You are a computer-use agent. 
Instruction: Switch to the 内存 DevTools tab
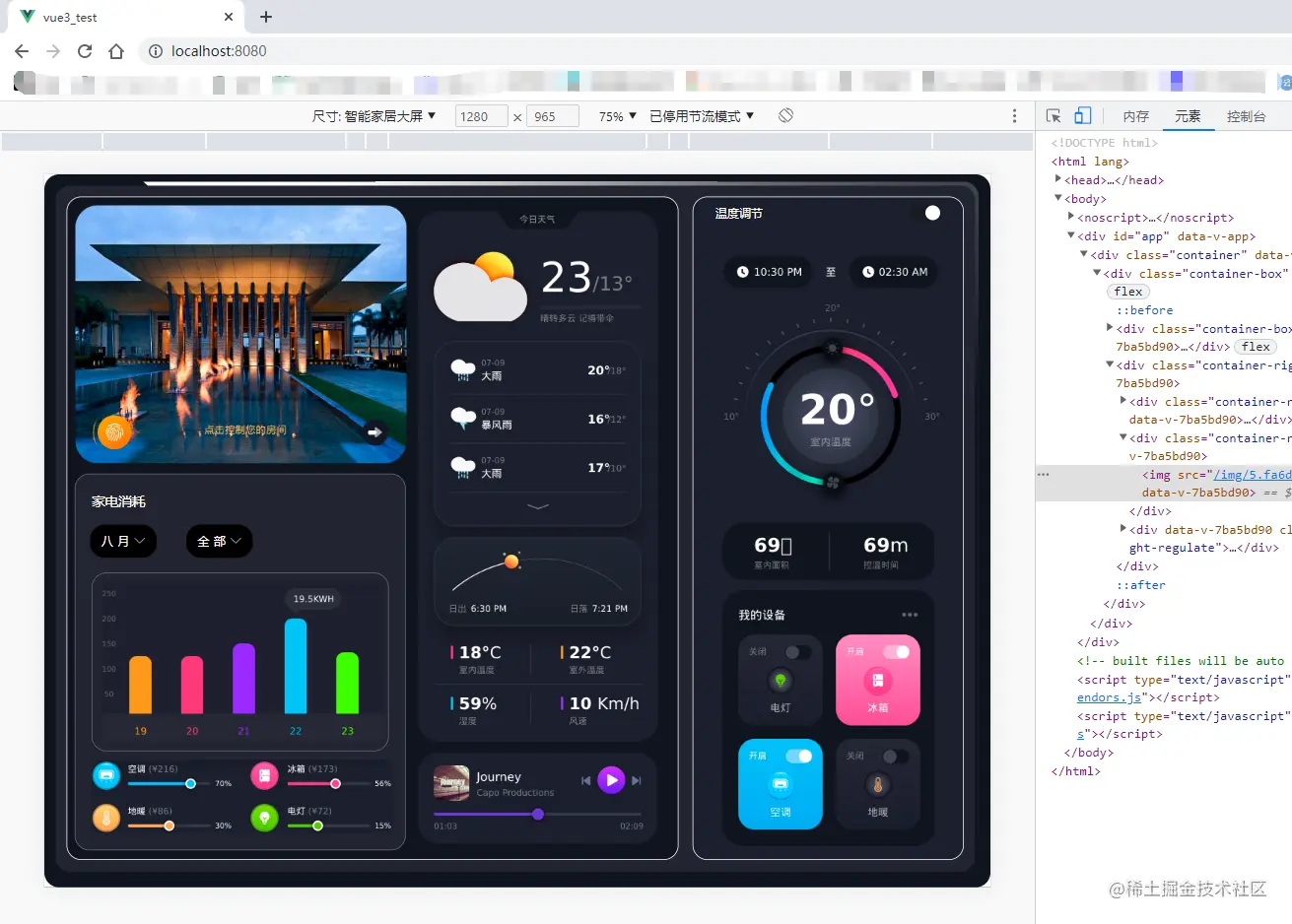coord(1136,116)
